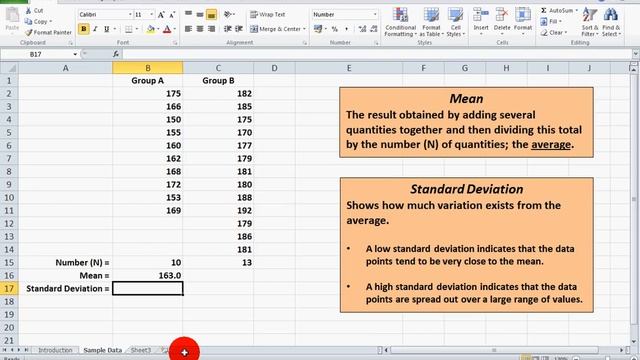
Task: Select column B header
Action: pyautogui.click(x=148, y=68)
